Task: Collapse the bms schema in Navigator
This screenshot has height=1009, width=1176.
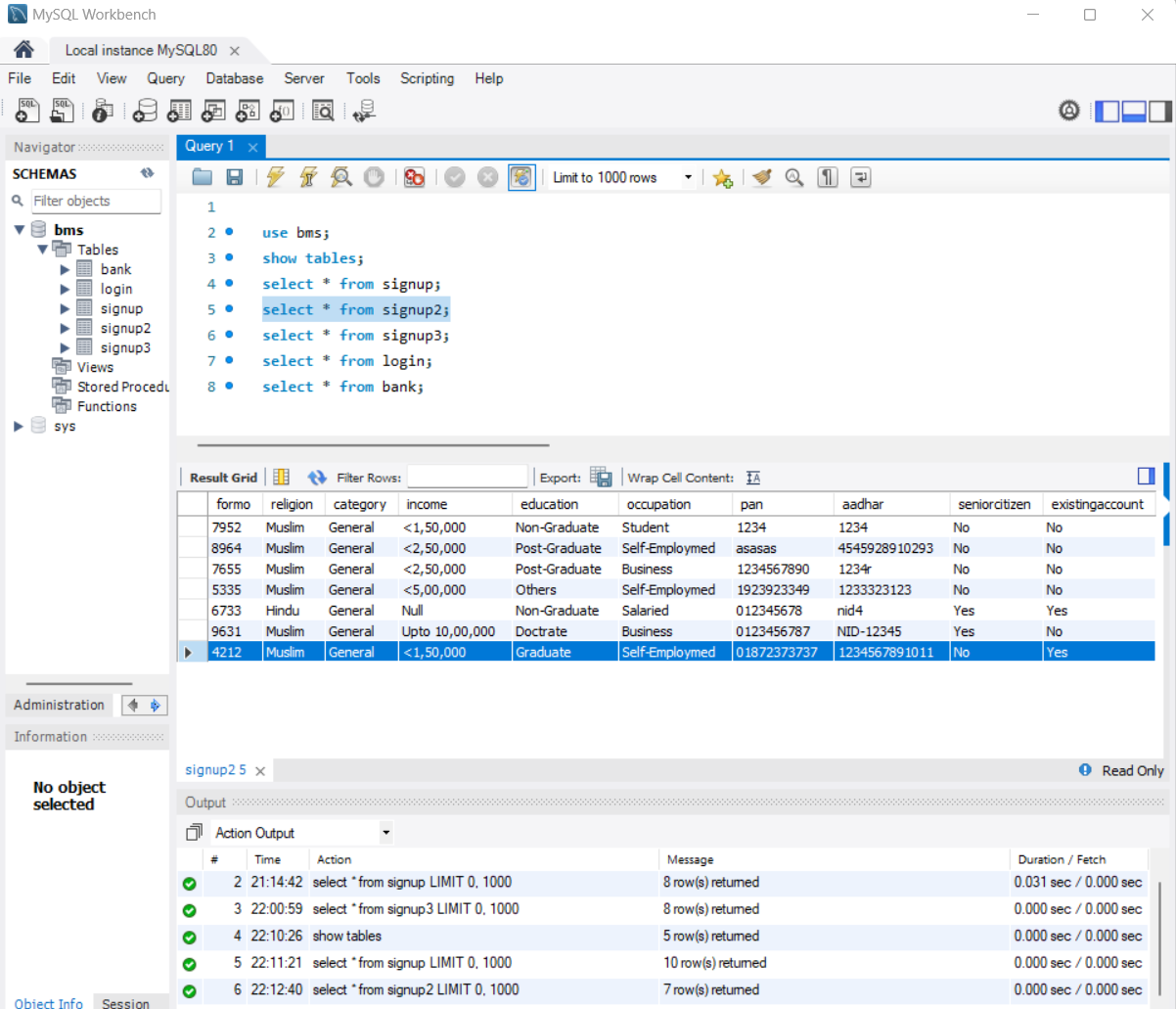Action: point(20,229)
